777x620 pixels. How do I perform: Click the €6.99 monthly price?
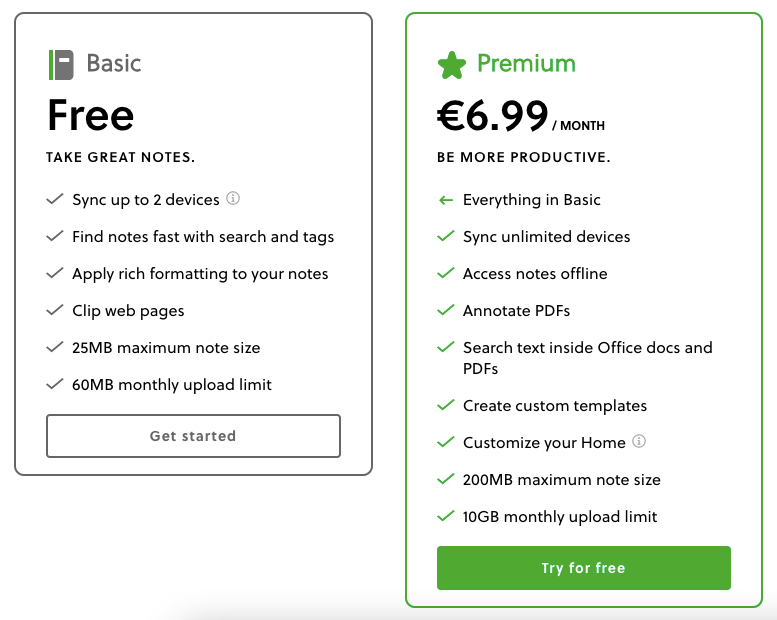520,116
